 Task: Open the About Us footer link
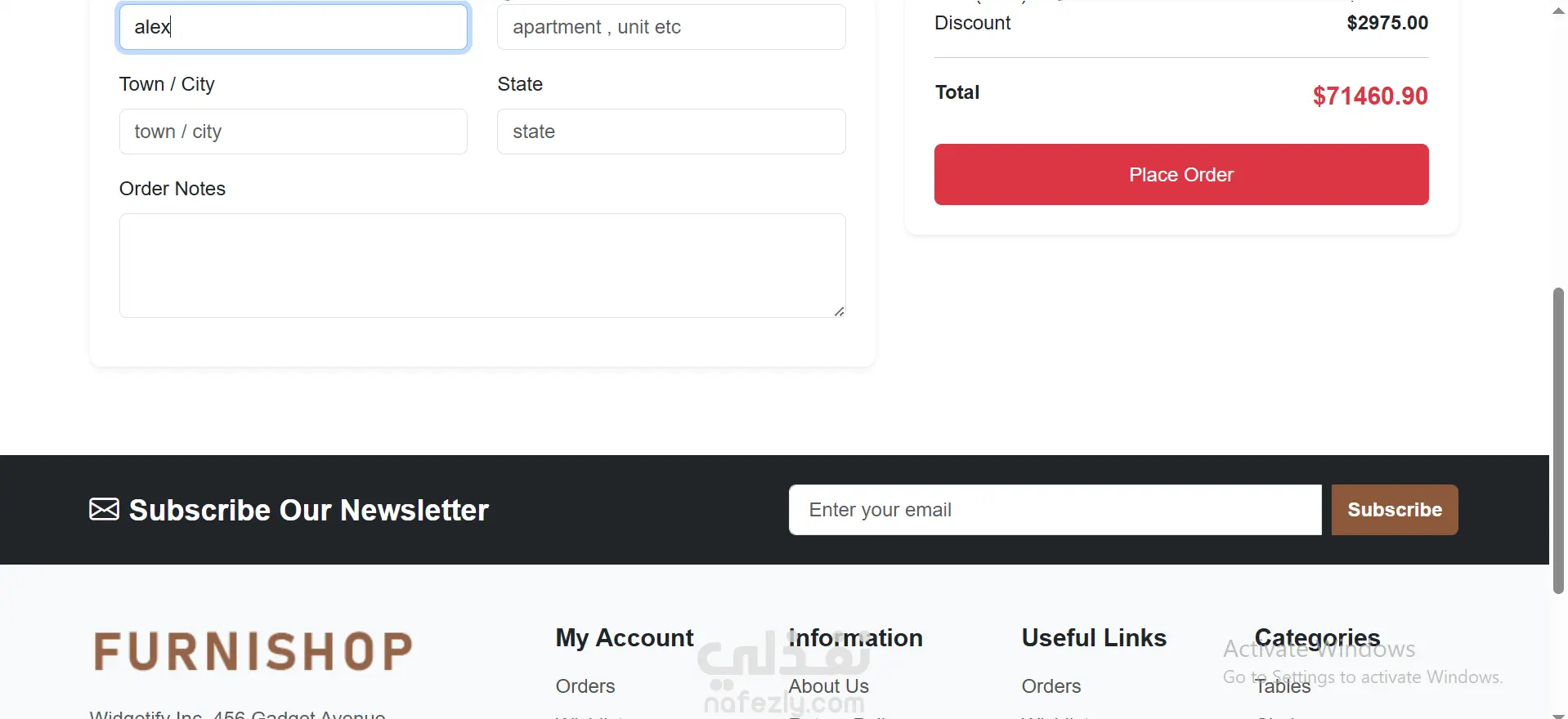tap(828, 686)
